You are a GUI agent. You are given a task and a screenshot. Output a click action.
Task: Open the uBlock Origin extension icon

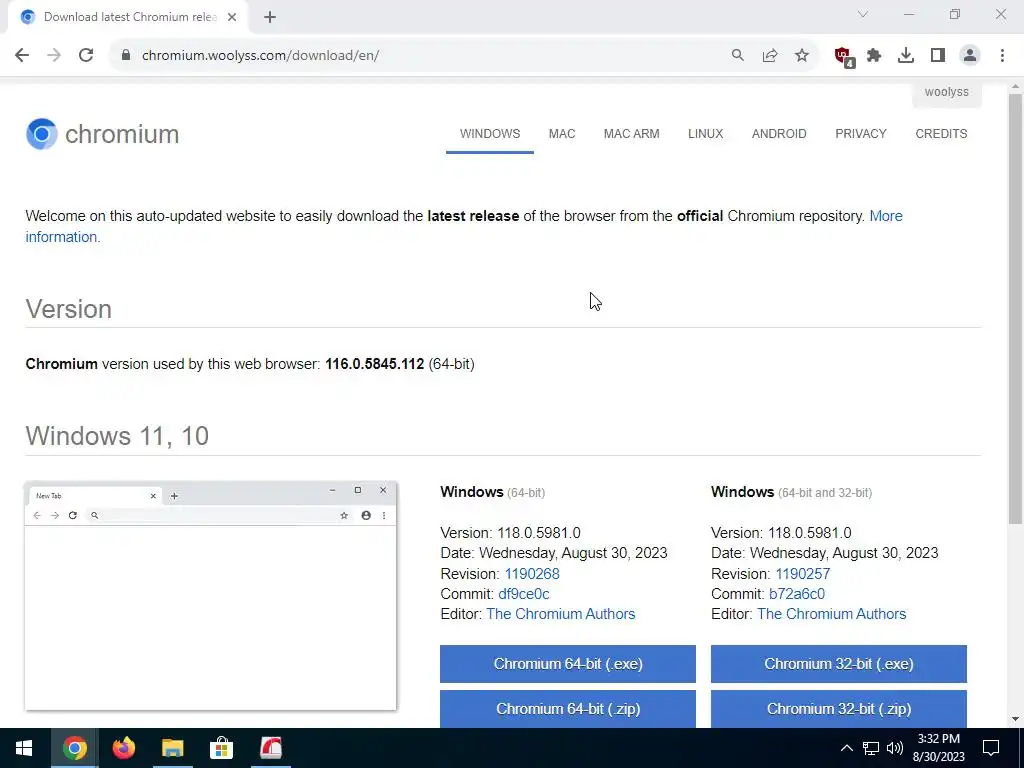tap(844, 56)
